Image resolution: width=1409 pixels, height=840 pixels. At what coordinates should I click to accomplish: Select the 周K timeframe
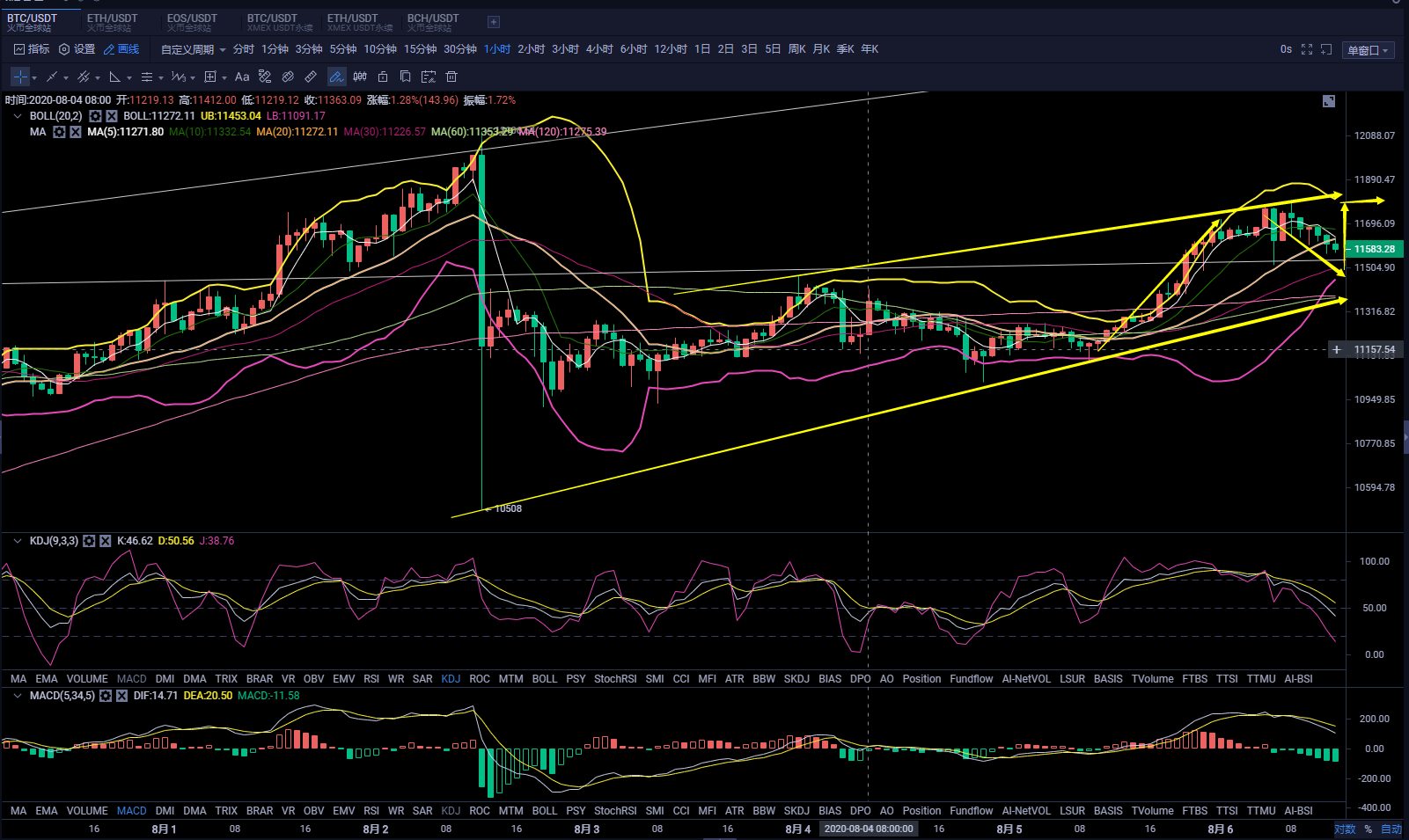pyautogui.click(x=797, y=49)
